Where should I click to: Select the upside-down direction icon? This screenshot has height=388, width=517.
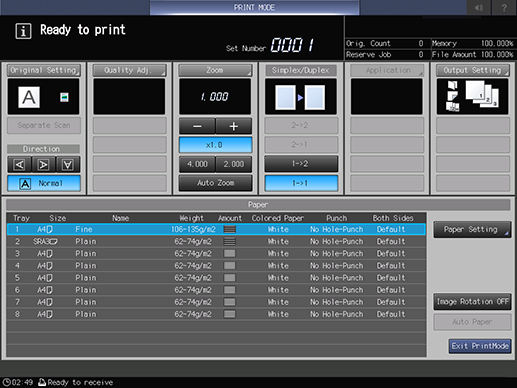(x=68, y=164)
